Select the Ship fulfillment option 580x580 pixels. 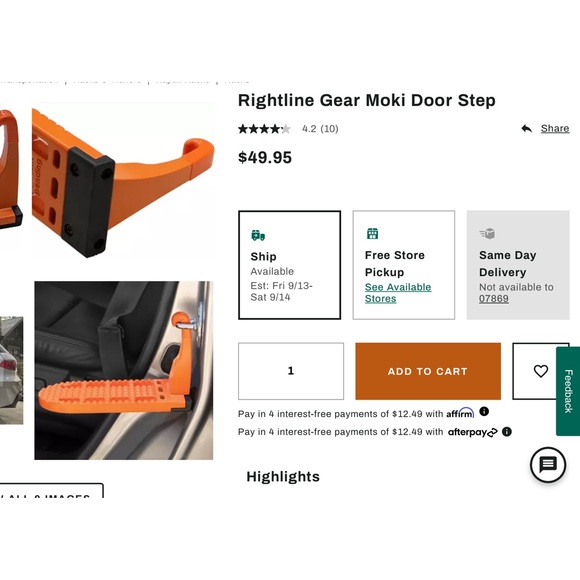point(289,265)
